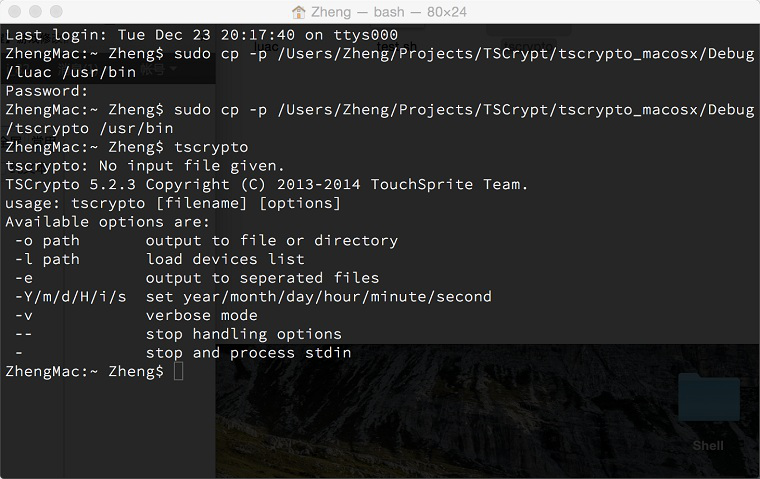Click the "/luac /usr/bin" command text

tap(71, 72)
